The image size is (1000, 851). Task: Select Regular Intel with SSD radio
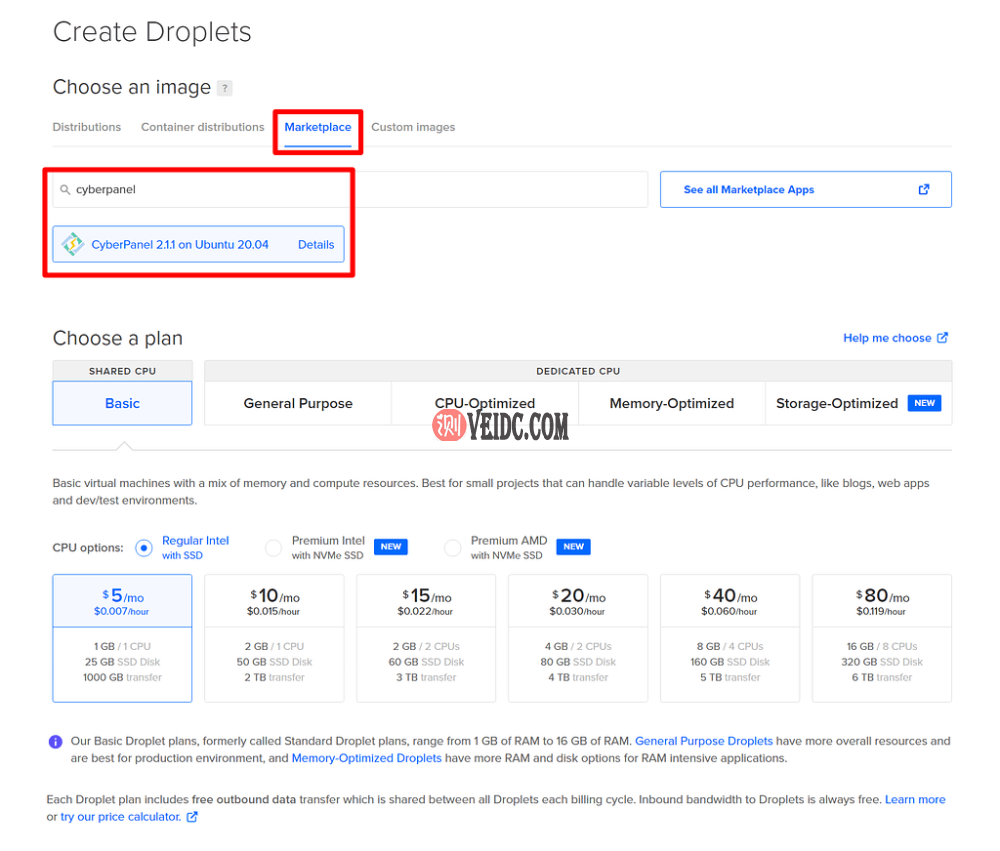(144, 548)
